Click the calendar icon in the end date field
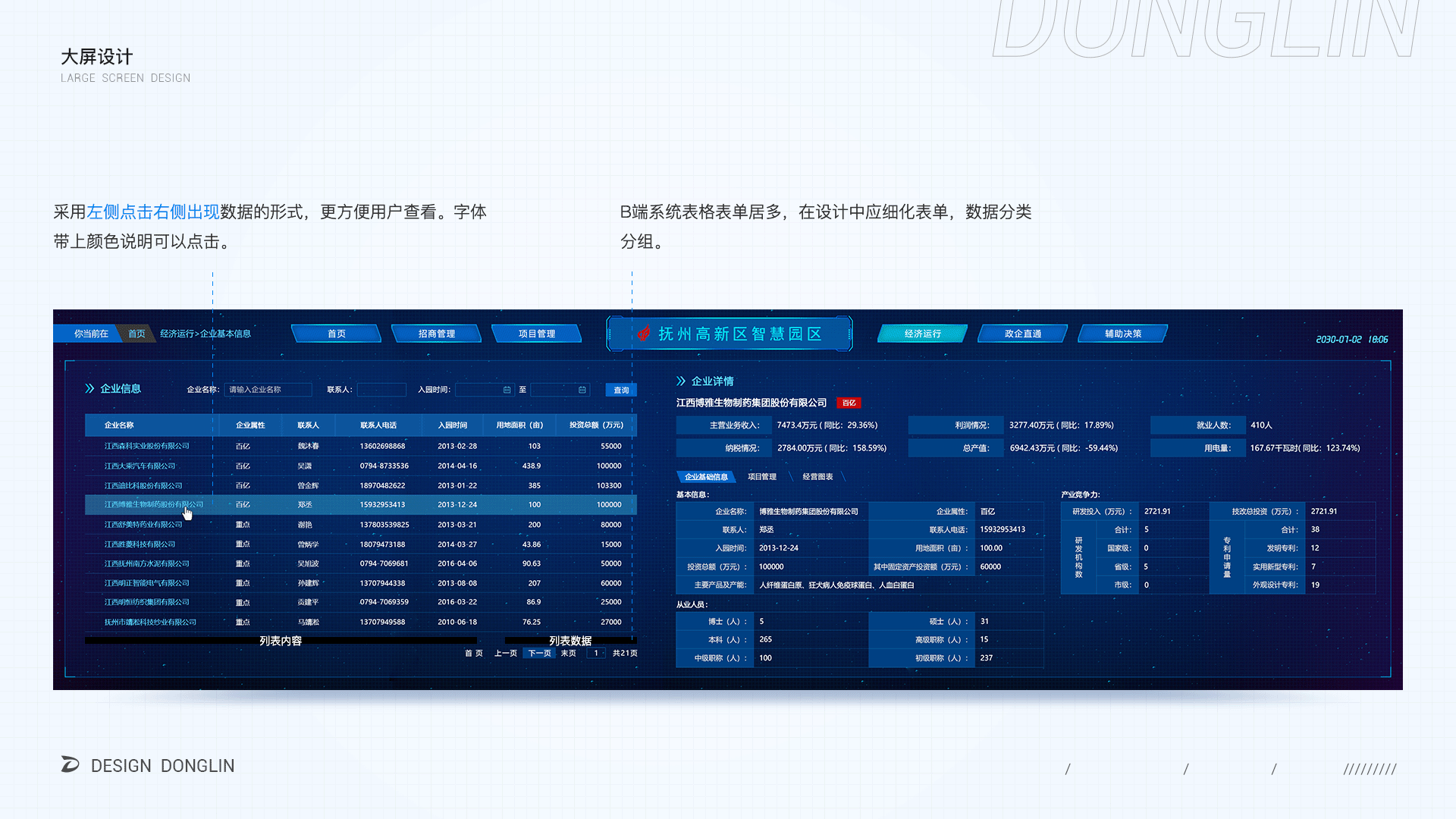Viewport: 1456px width, 819px height. [582, 390]
